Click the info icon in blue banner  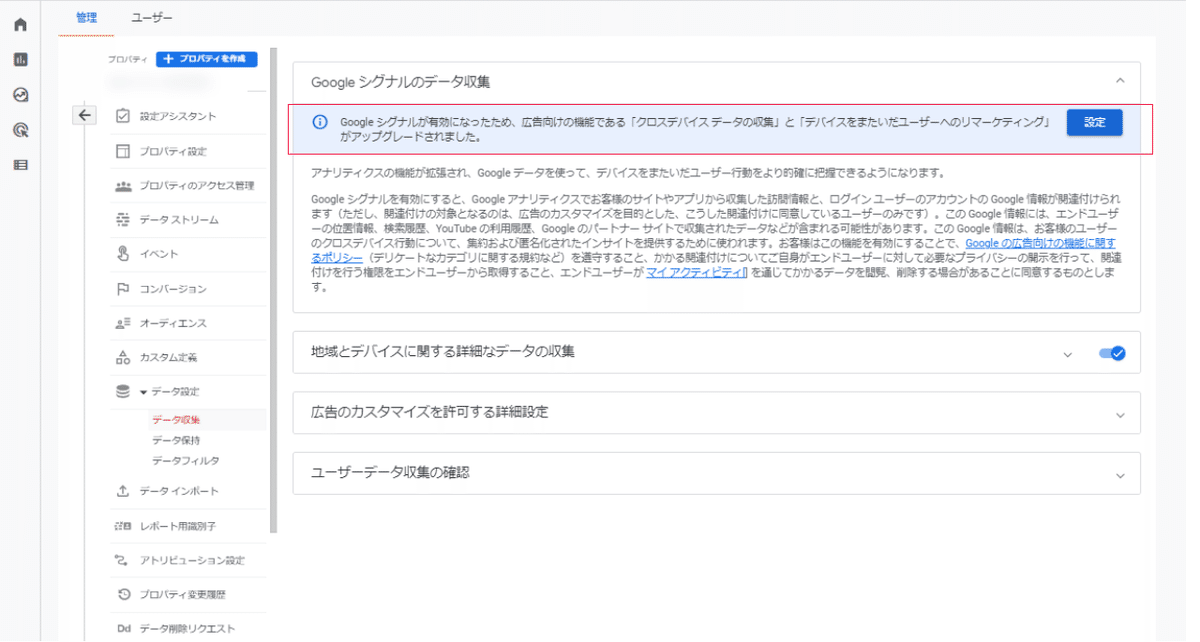coord(320,122)
